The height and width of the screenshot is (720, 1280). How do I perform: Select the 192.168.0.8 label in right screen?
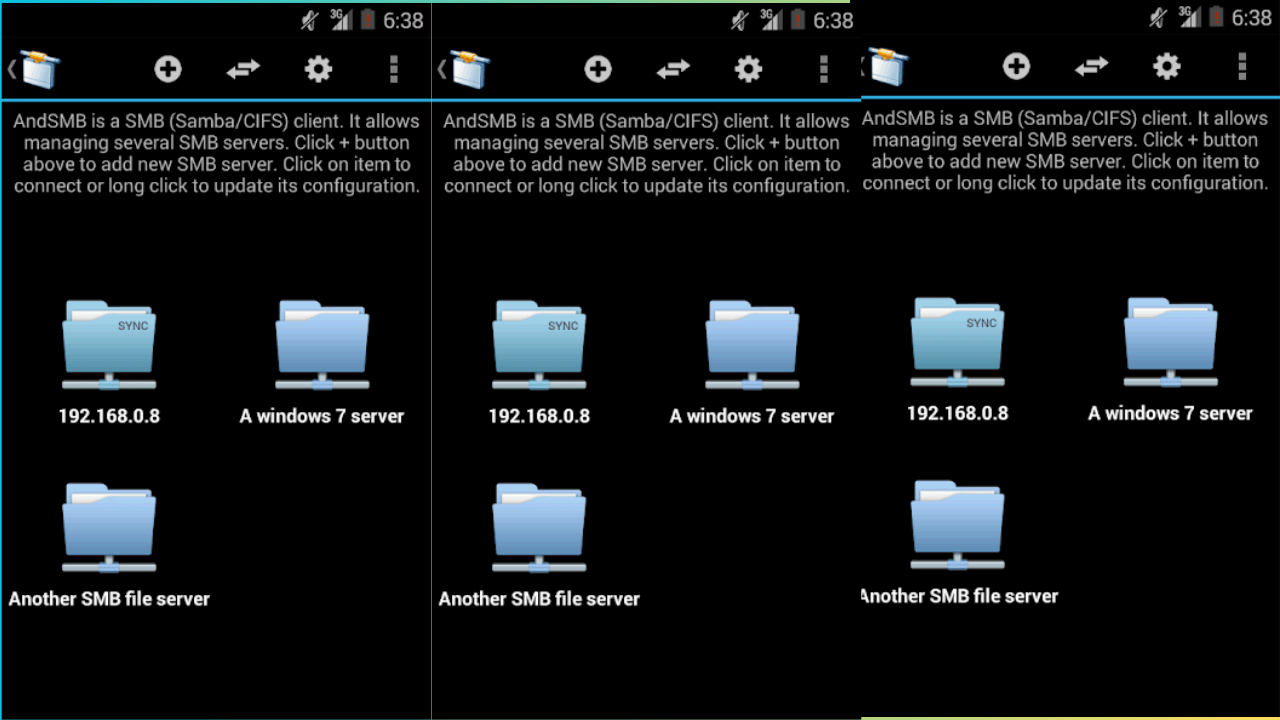tap(957, 413)
